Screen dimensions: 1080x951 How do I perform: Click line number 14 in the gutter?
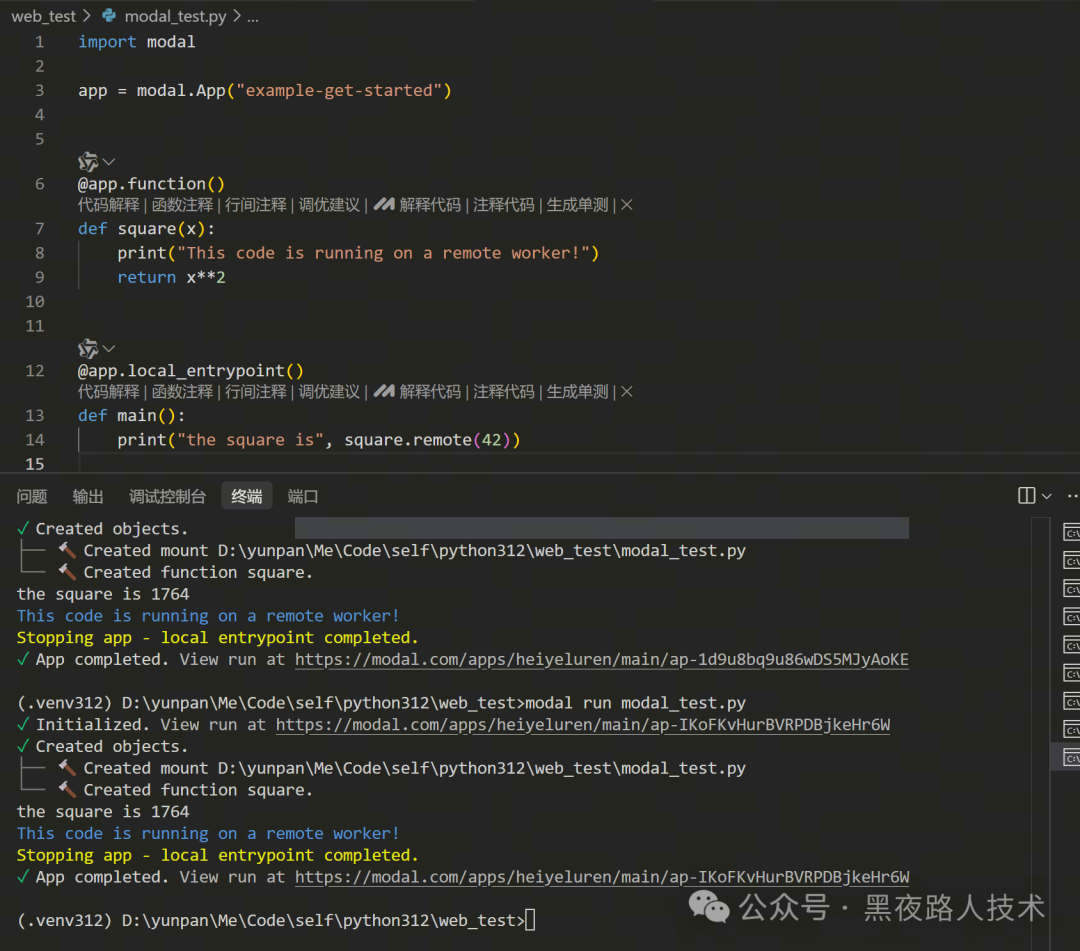coord(35,440)
